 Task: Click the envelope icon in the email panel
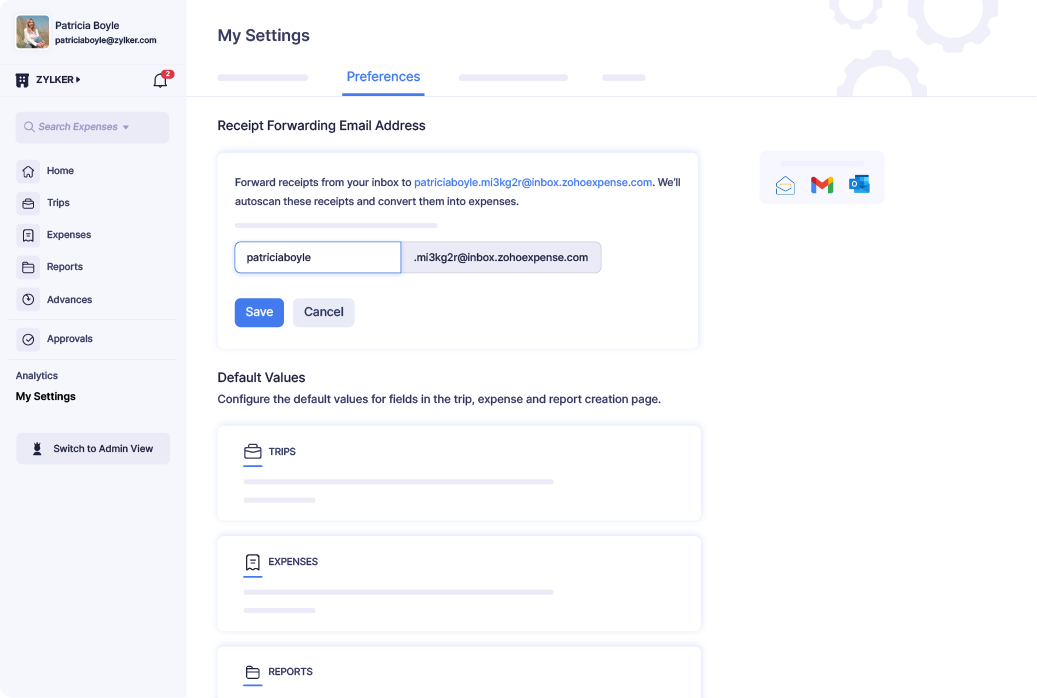pos(785,184)
